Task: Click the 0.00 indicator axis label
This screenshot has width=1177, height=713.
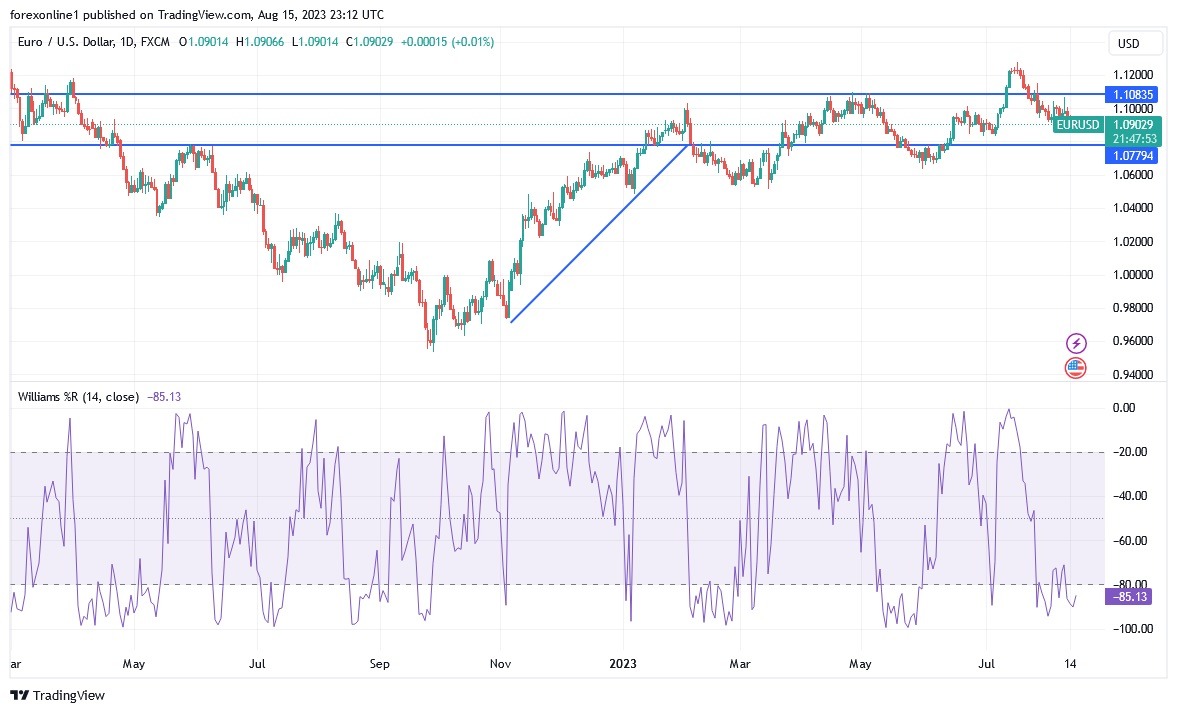Action: tap(1124, 408)
